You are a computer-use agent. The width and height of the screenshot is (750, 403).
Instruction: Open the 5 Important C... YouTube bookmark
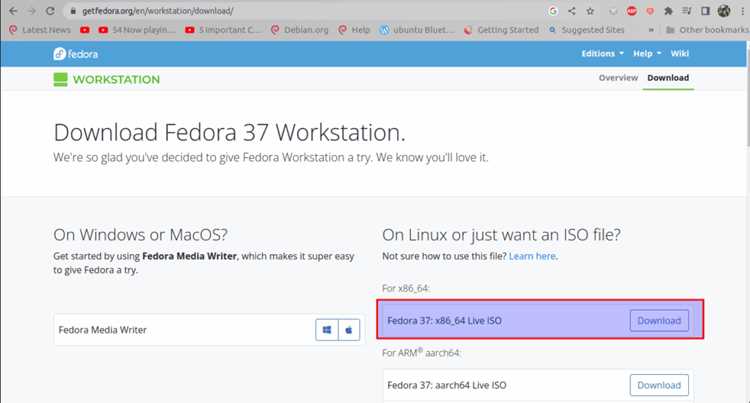pos(224,30)
